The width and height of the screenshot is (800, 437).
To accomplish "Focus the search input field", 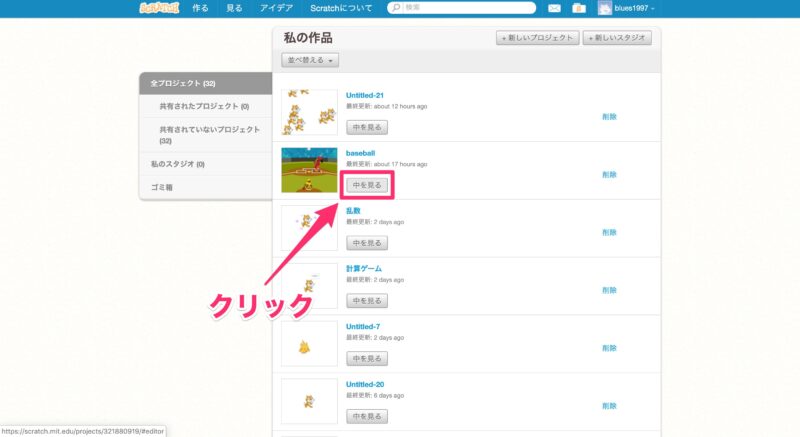I will point(469,8).
